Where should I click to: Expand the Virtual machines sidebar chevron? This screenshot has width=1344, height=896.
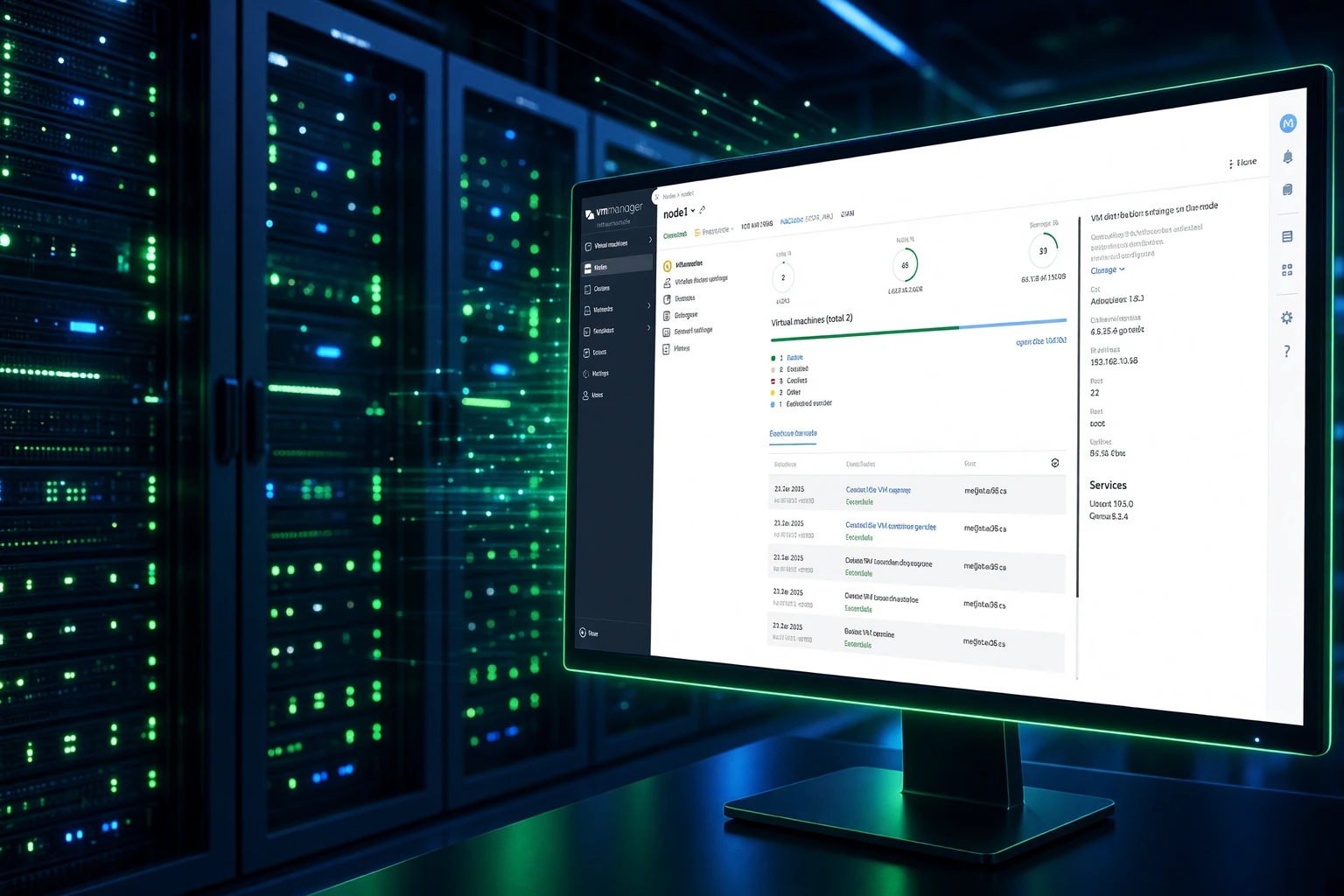pos(650,240)
